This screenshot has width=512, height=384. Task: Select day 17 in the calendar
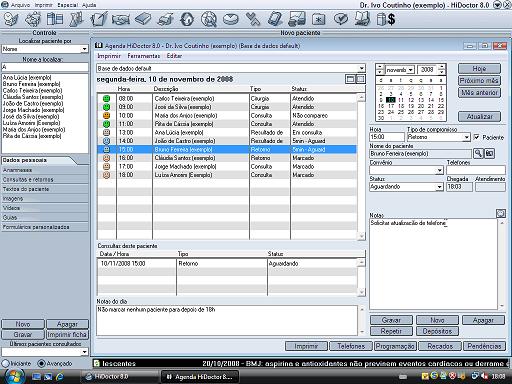[x=391, y=106]
